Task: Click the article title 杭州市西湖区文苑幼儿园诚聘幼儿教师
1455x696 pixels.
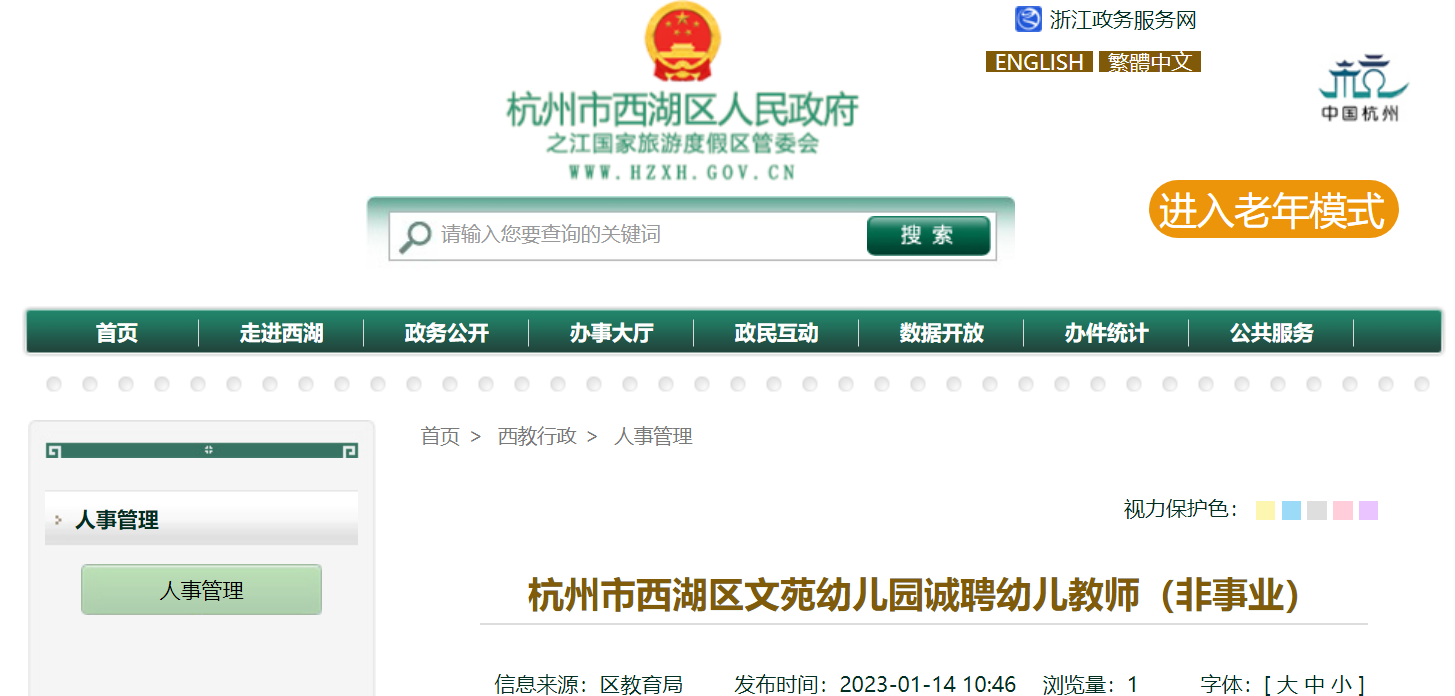Action: point(914,595)
